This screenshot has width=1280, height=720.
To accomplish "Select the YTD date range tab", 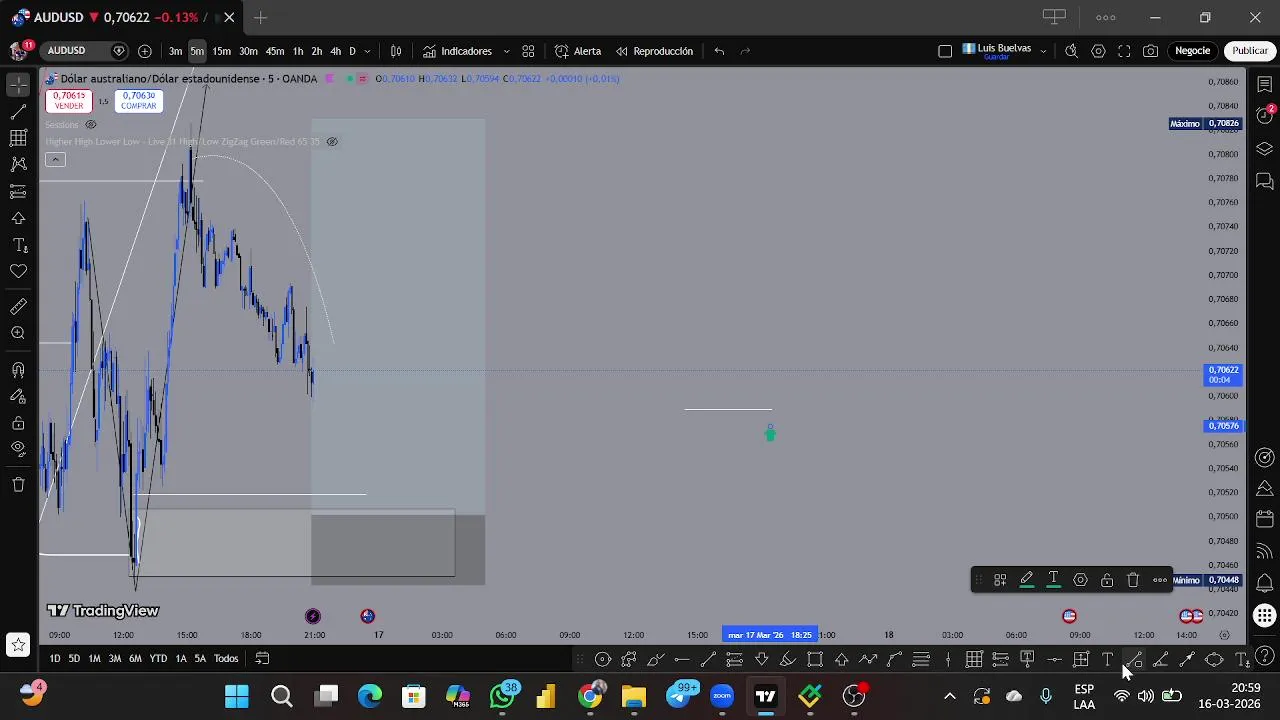I will point(158,658).
